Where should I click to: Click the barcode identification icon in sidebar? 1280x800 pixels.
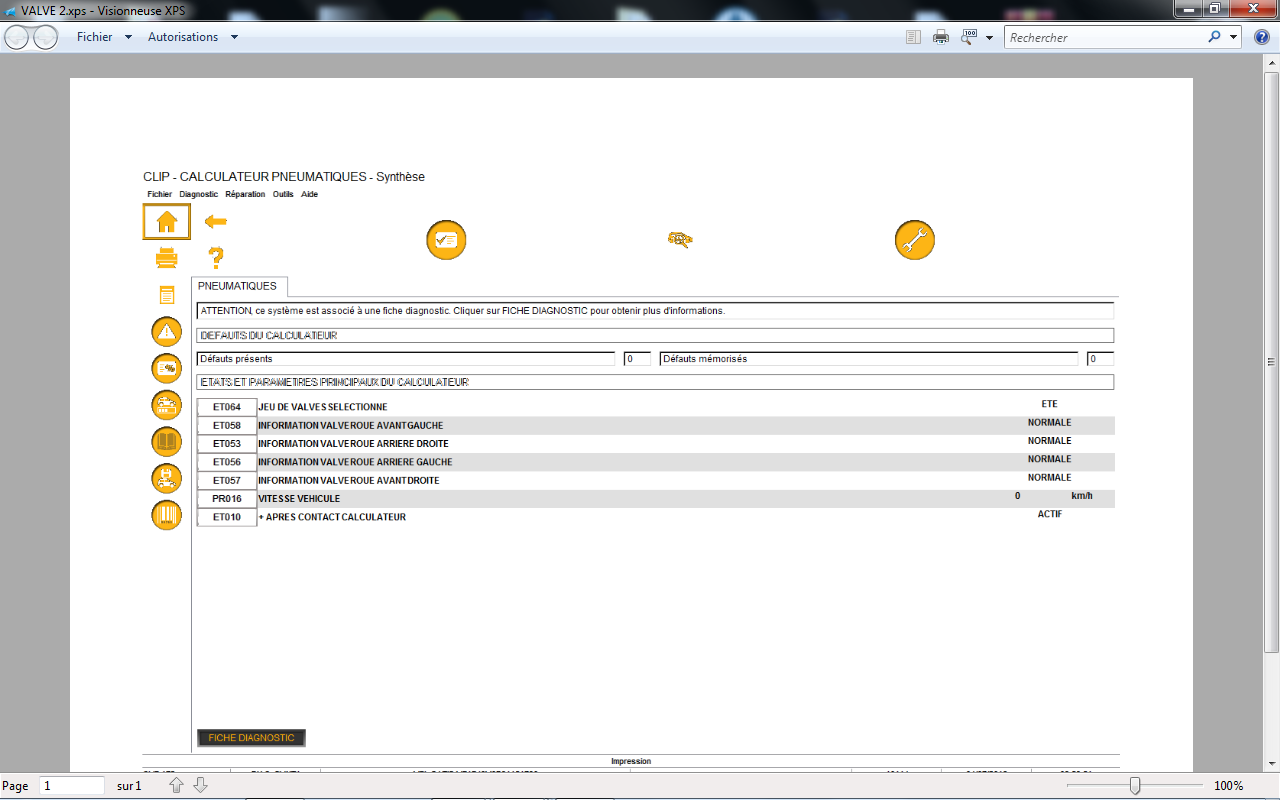tap(166, 515)
